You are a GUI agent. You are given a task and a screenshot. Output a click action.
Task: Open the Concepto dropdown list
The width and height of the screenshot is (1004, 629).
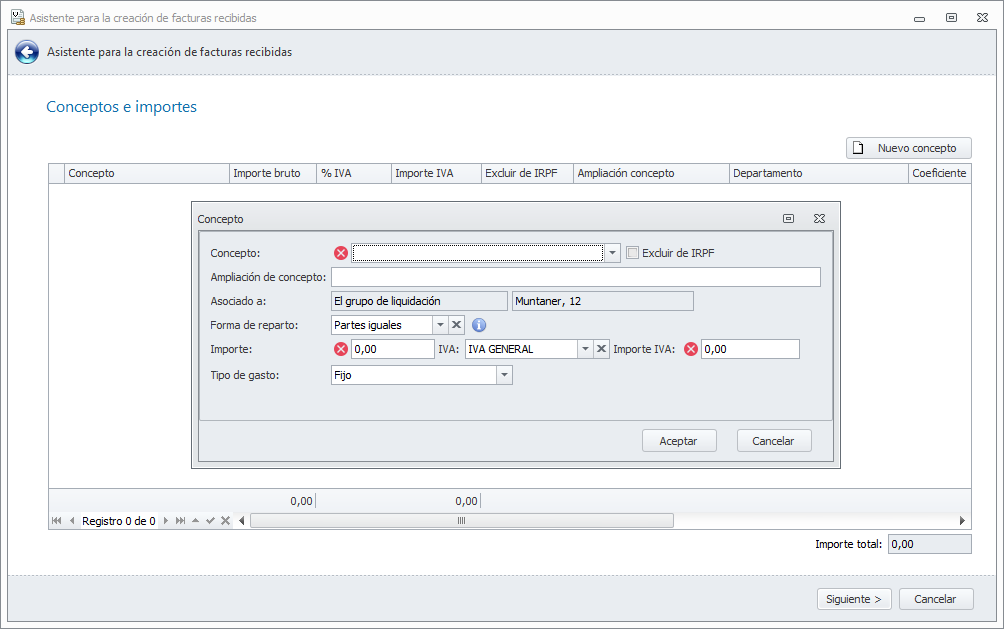tap(613, 253)
